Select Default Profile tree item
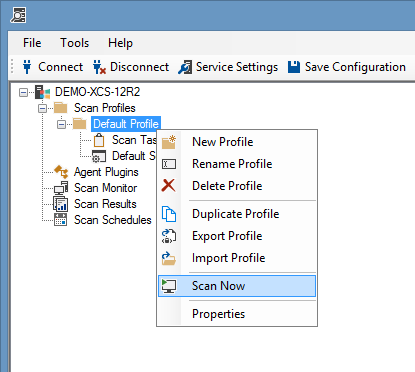The width and height of the screenshot is (415, 372). tap(126, 124)
